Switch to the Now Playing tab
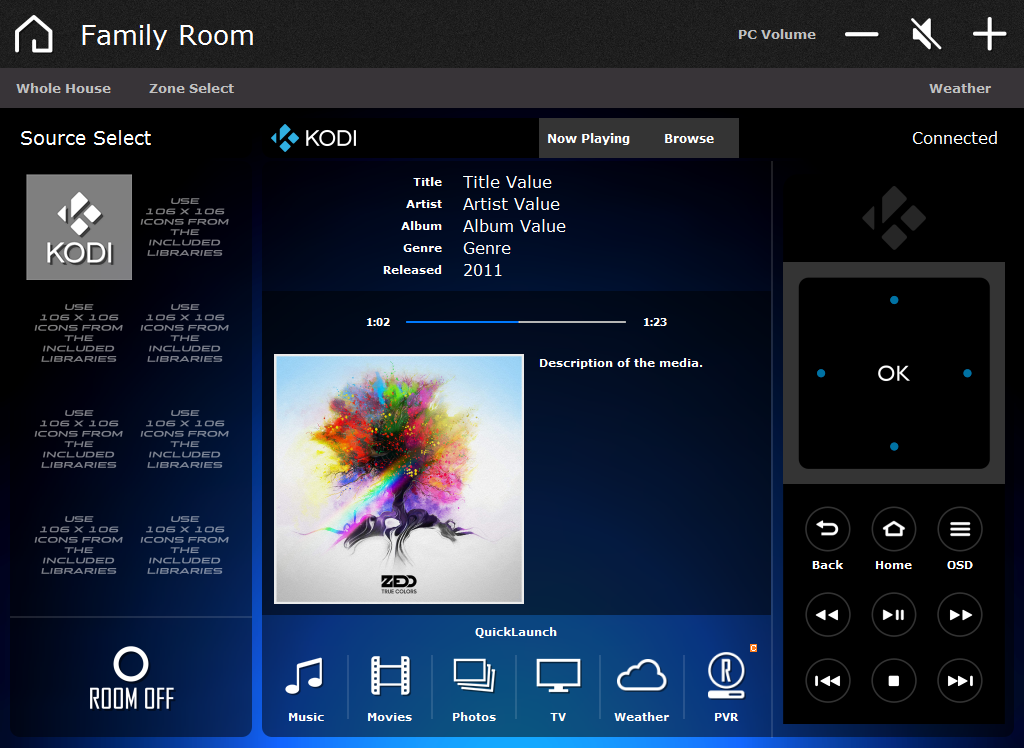Screen dimensions: 1024x748 point(588,138)
